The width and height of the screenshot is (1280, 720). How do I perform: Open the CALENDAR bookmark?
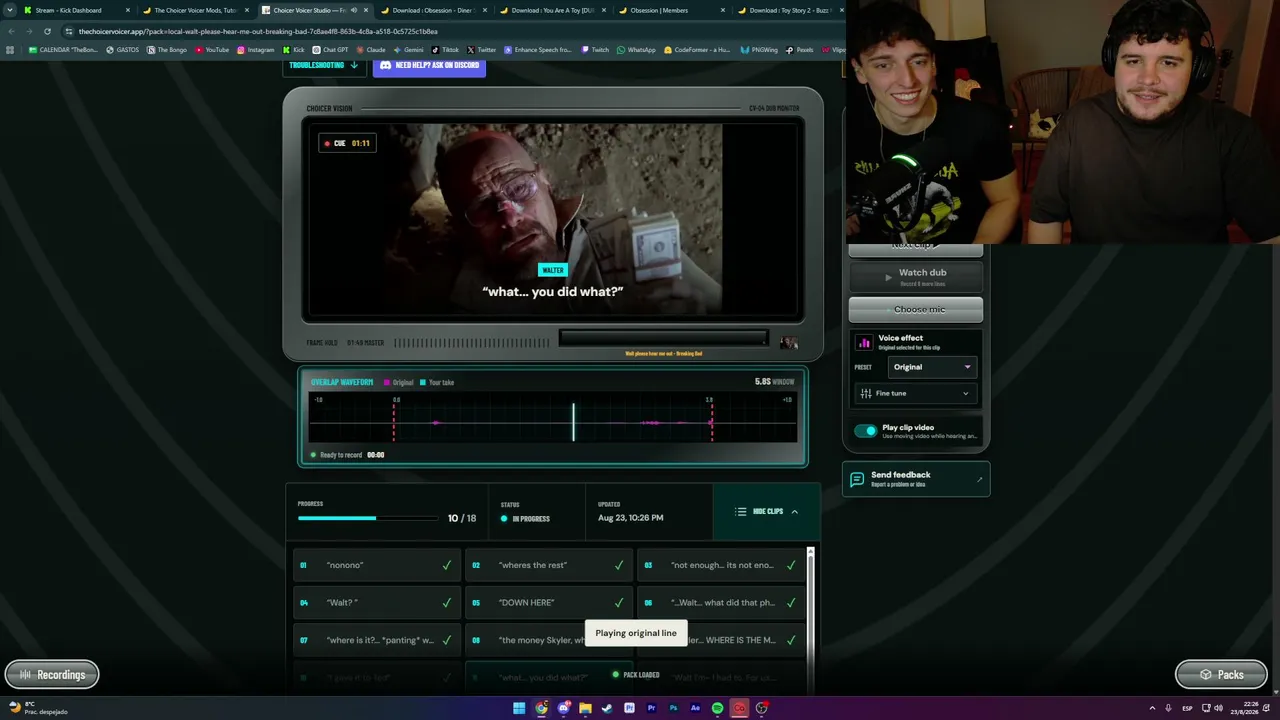[x=64, y=50]
